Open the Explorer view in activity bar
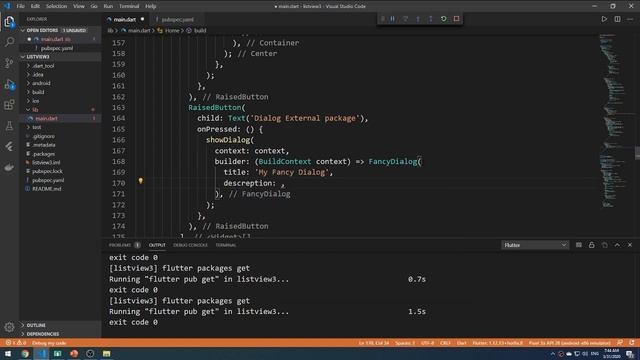 (x=9, y=22)
